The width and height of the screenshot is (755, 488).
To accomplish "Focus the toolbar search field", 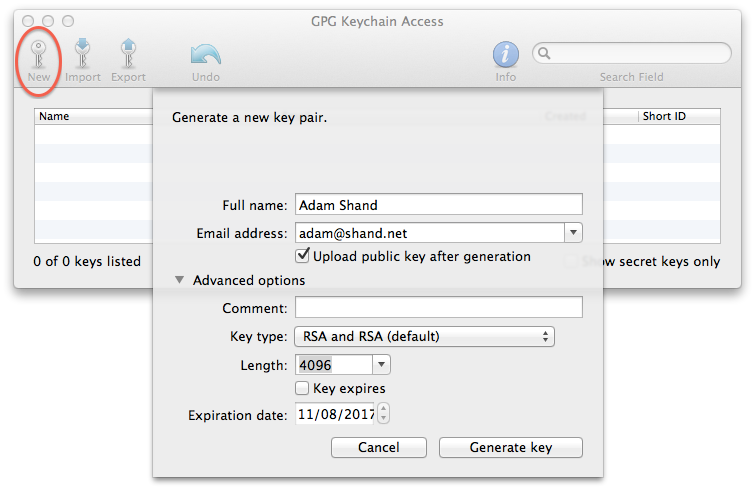I will 632,53.
